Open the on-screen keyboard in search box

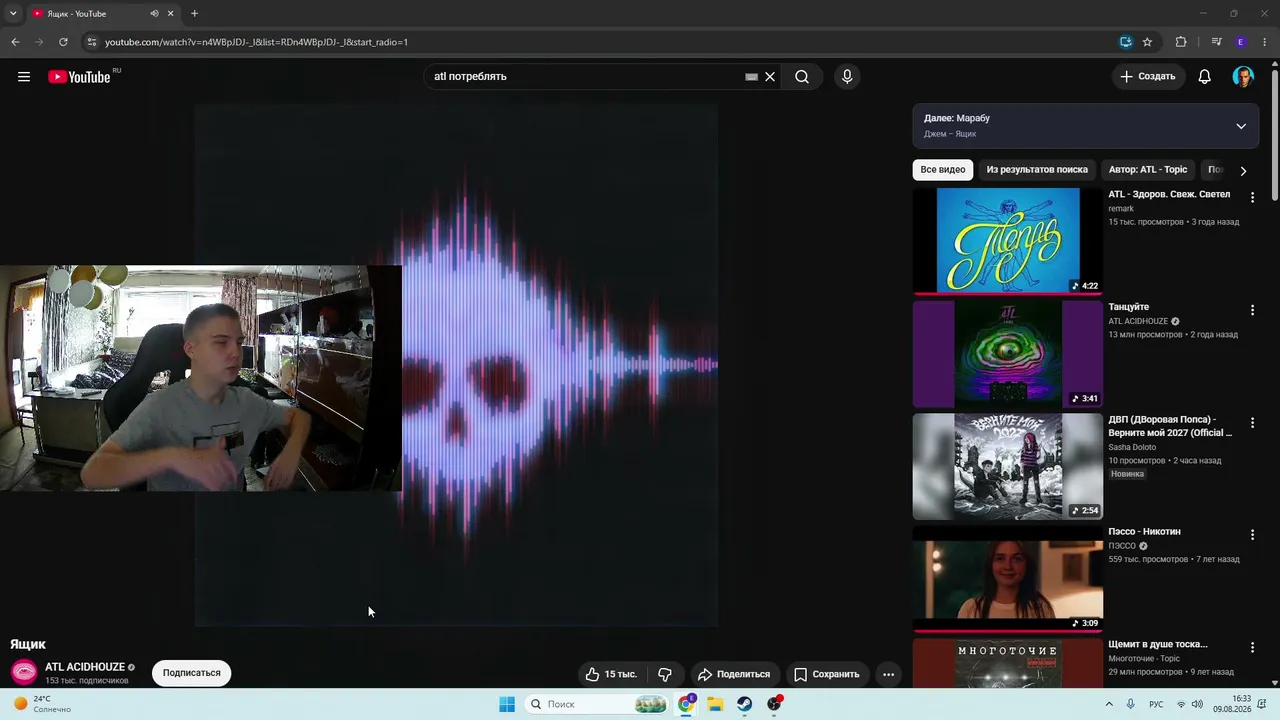coord(751,77)
